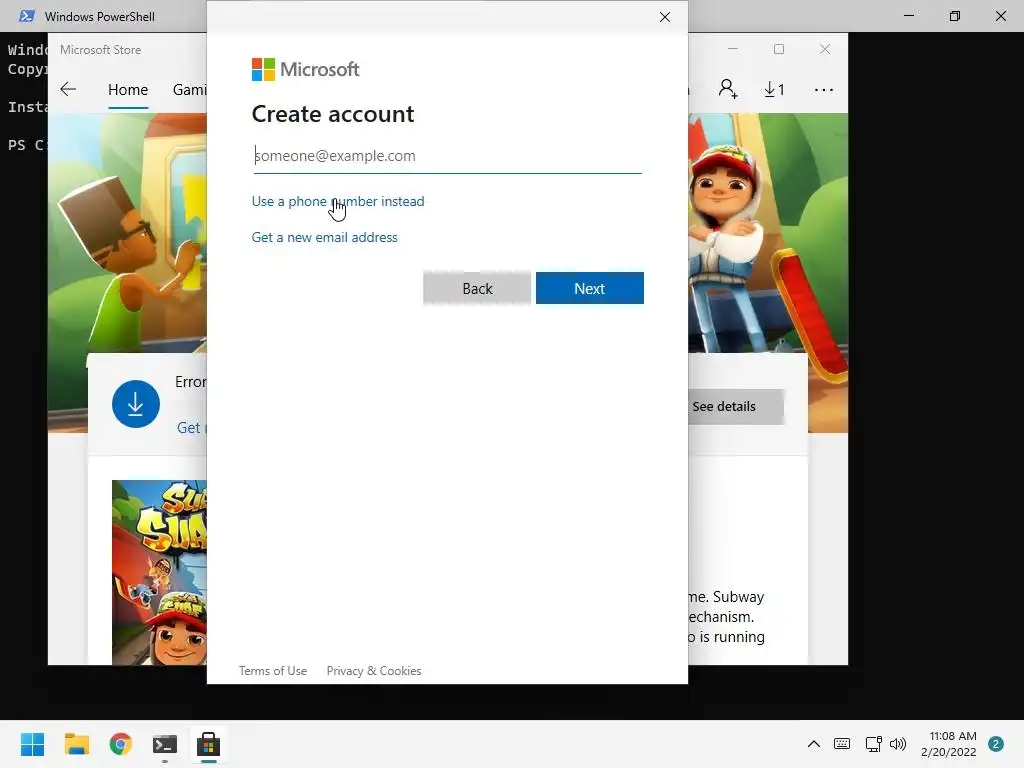The width and height of the screenshot is (1024, 768).
Task: Open Store downloads icon showing 1
Action: pos(774,89)
